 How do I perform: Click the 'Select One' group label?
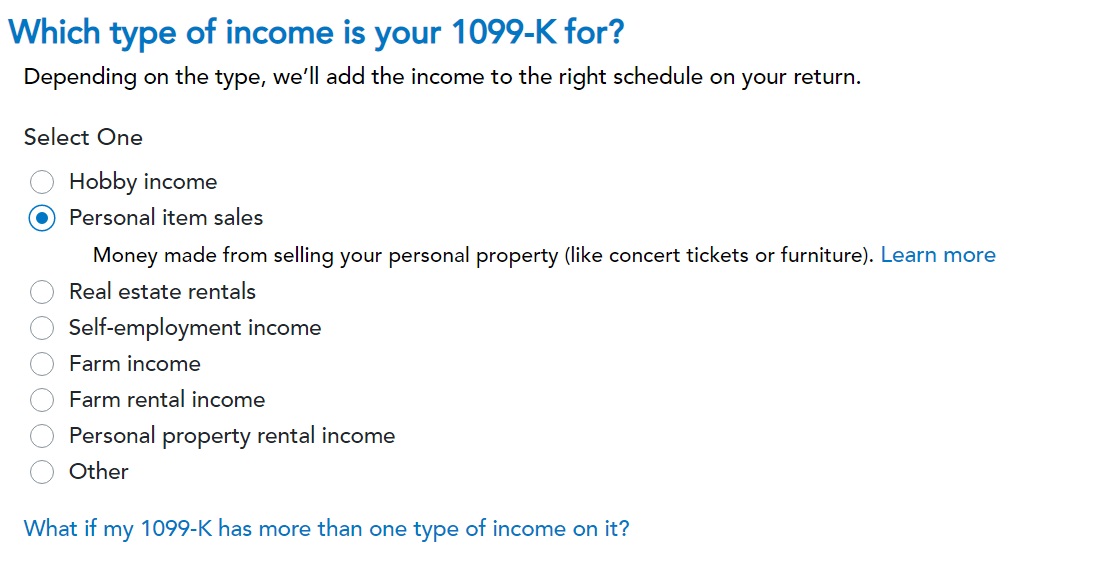[x=83, y=137]
